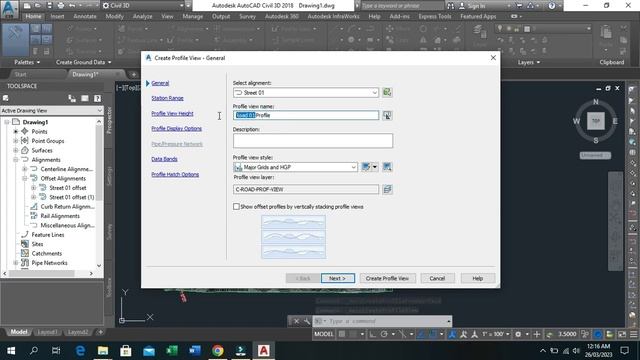Screen dimensions: 640x360
Task: Open the Modify ribbon tab
Action: click(114, 16)
